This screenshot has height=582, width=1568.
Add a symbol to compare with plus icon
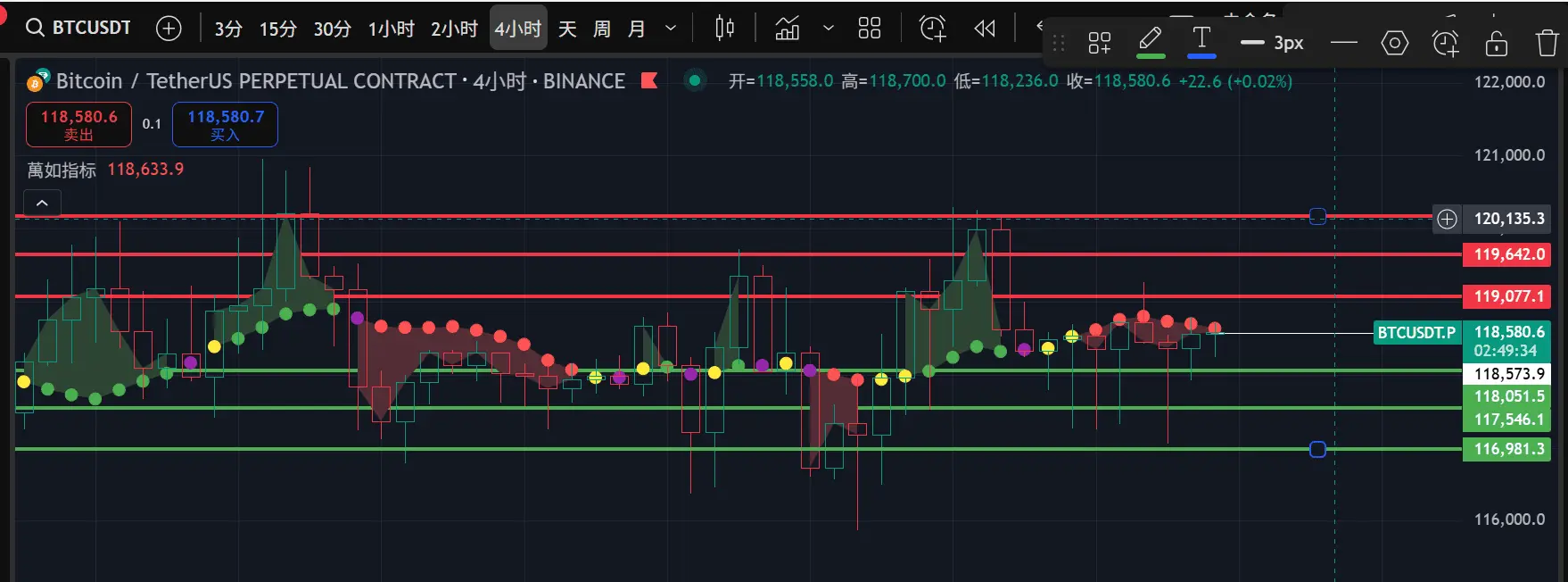[169, 29]
